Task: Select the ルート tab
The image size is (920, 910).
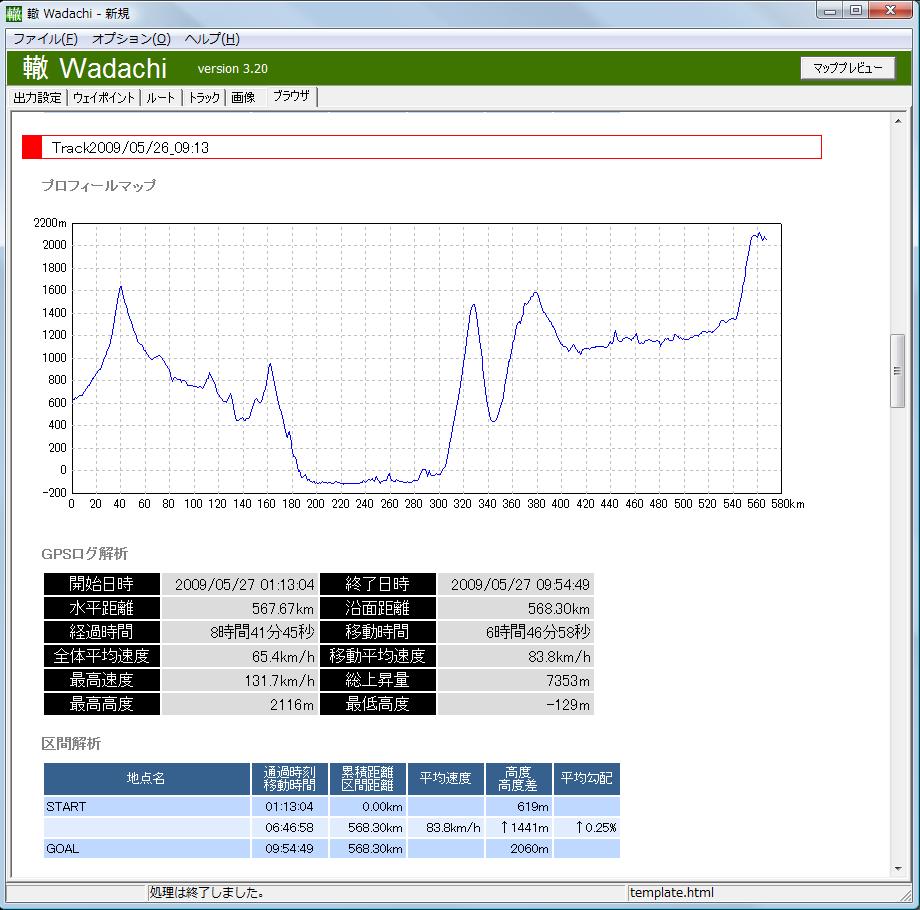Action: [160, 98]
